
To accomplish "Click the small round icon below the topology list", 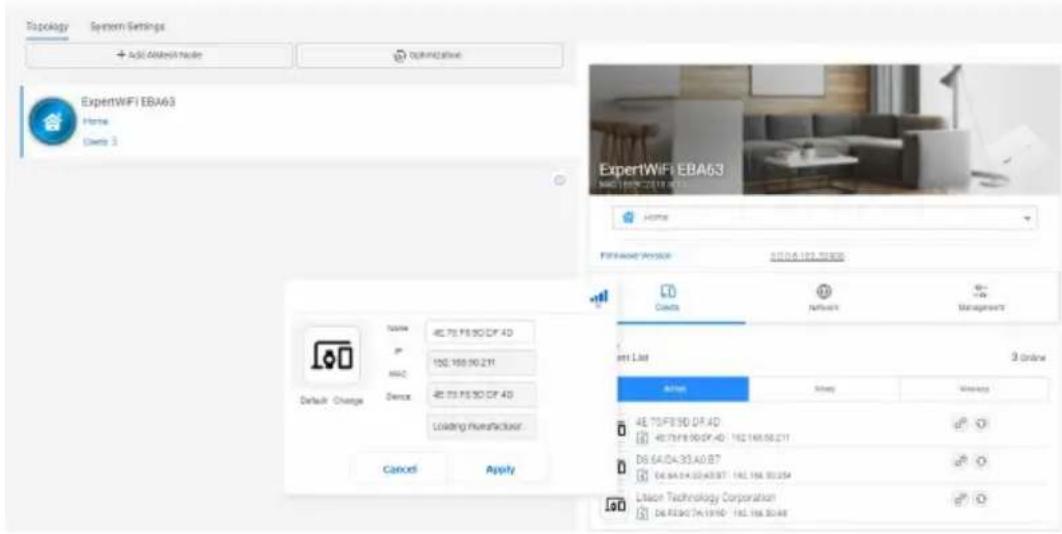I will click(x=559, y=180).
